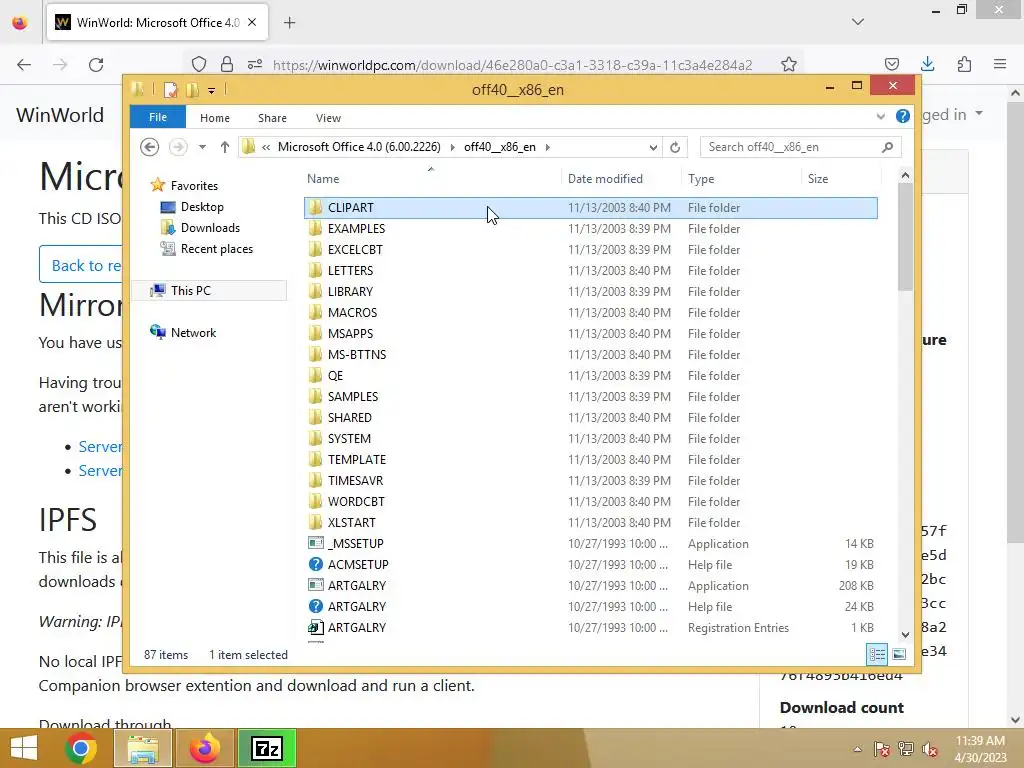Open 7-Zip from the taskbar
This screenshot has height=768, width=1024.
point(267,748)
